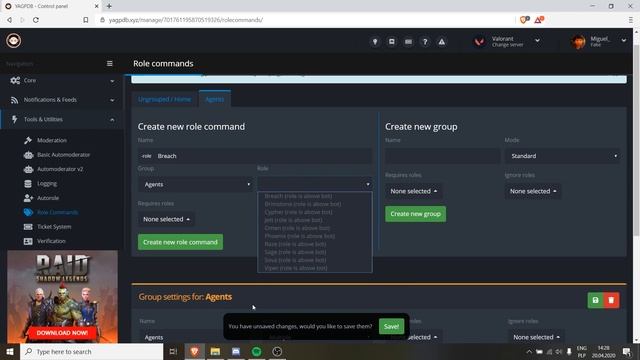Open the warning triangle alert icon
Image resolution: width=640 pixels, height=360 pixels.
tap(442, 42)
